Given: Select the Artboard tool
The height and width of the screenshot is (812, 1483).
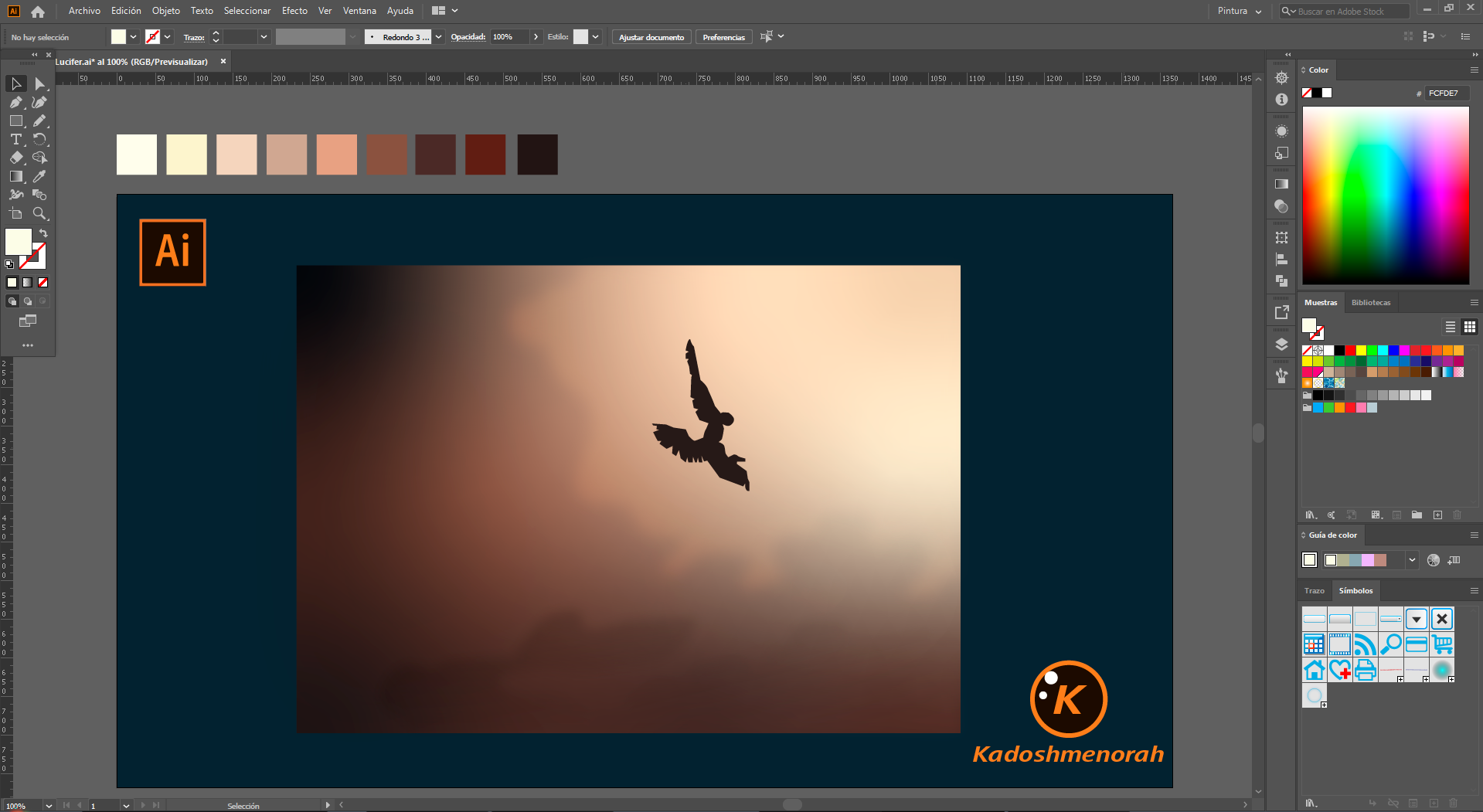Looking at the screenshot, I should coord(16,213).
